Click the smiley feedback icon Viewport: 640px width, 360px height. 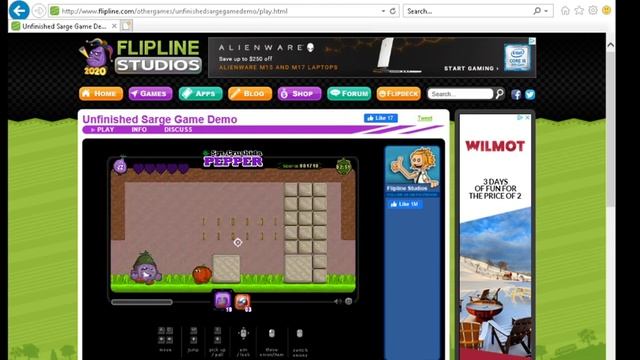click(x=607, y=11)
